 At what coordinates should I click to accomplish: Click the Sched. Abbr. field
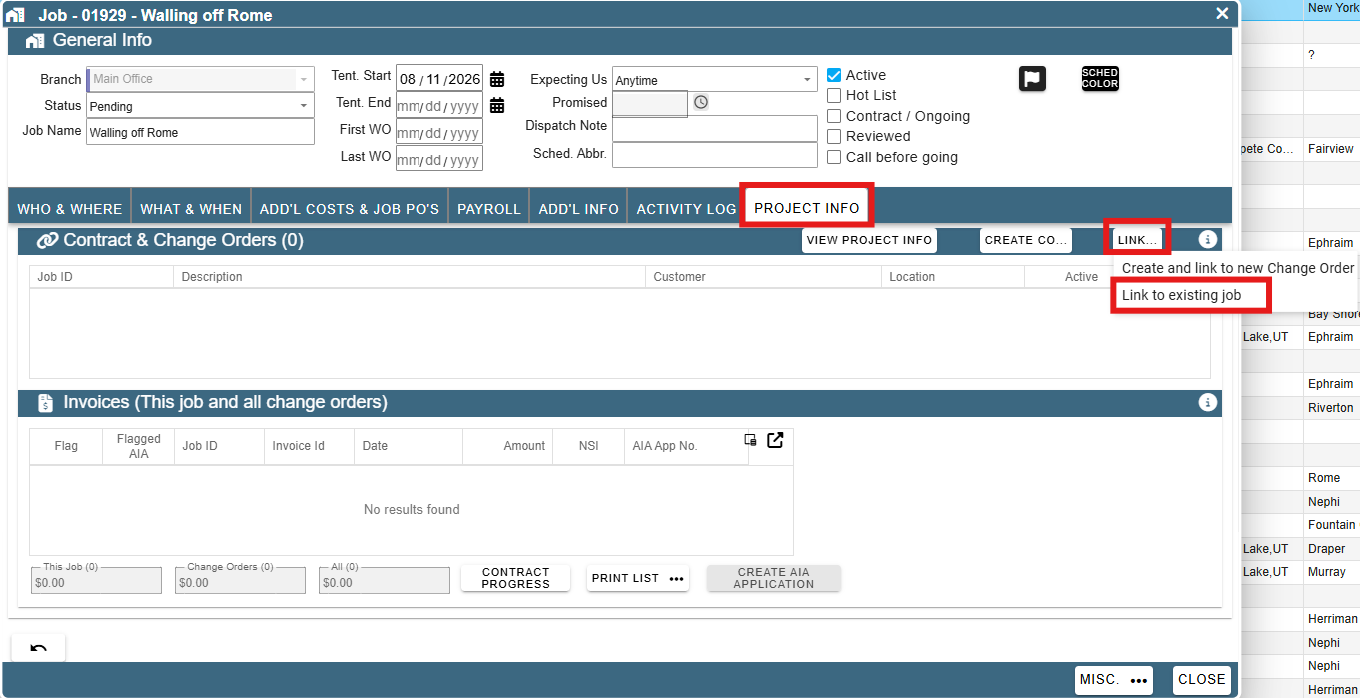(715, 155)
